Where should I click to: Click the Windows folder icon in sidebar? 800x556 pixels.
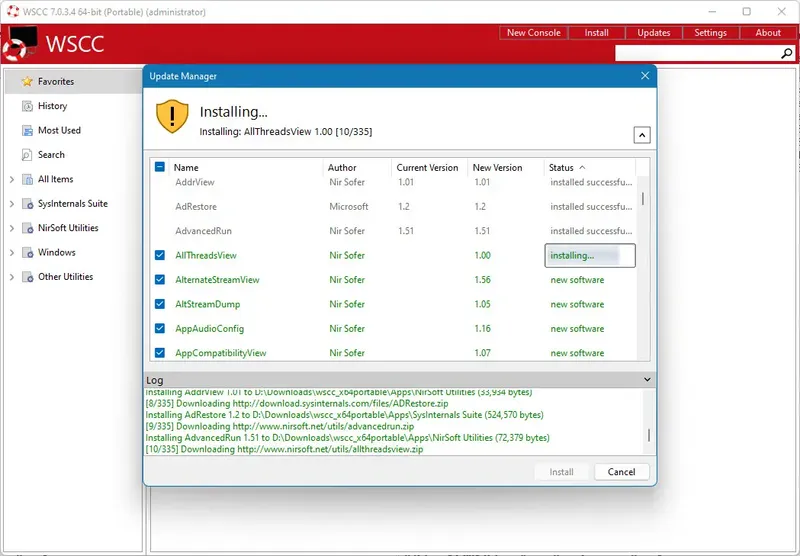click(28, 252)
